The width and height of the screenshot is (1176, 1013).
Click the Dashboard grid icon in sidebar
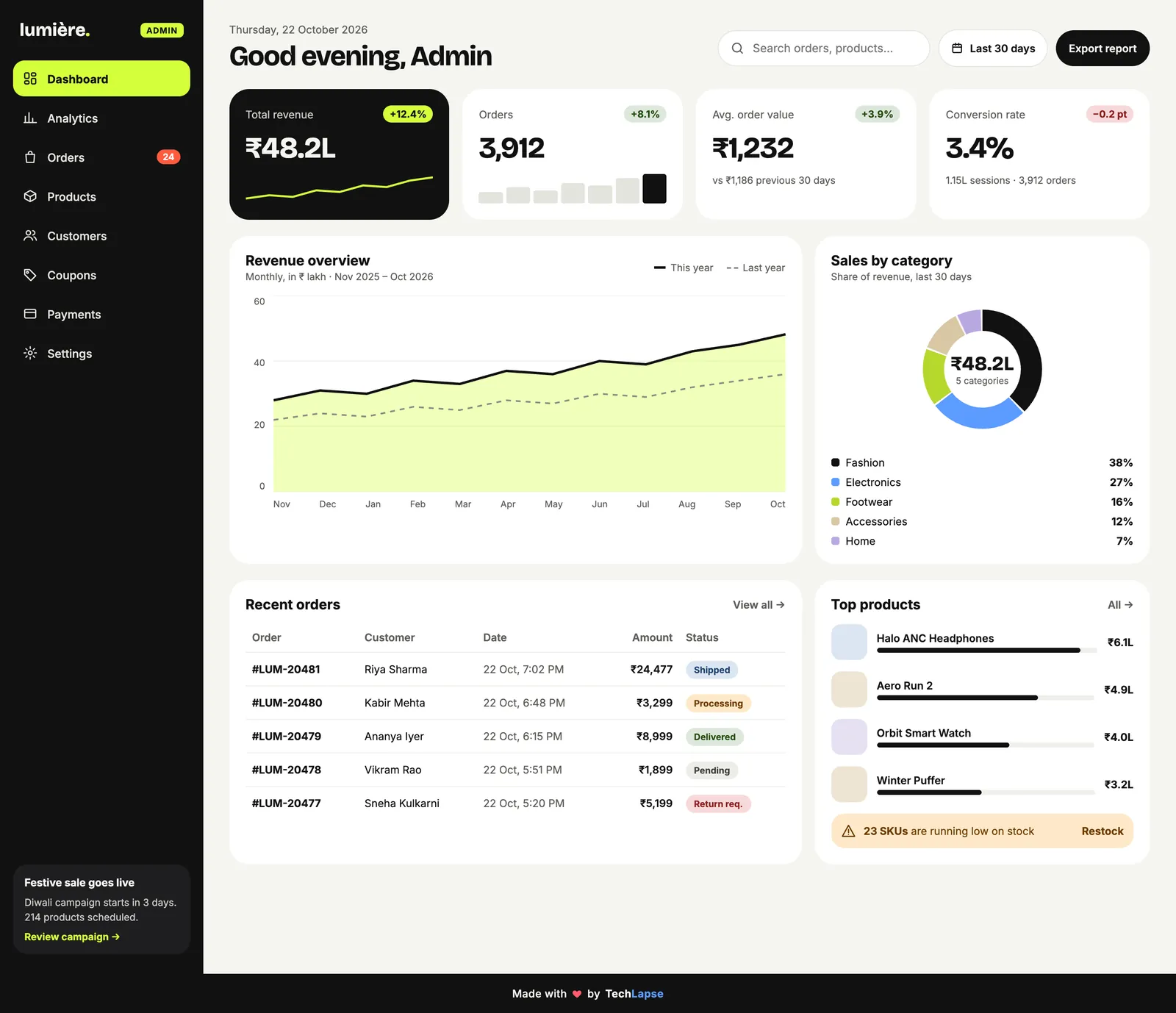30,79
